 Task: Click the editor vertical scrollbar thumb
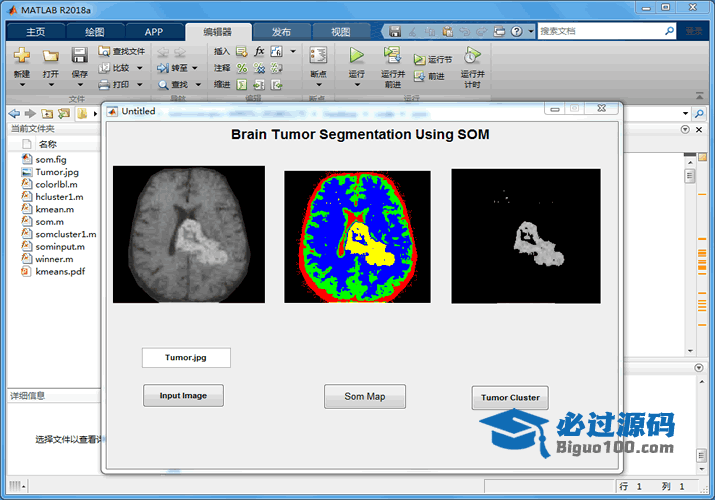[690, 175]
